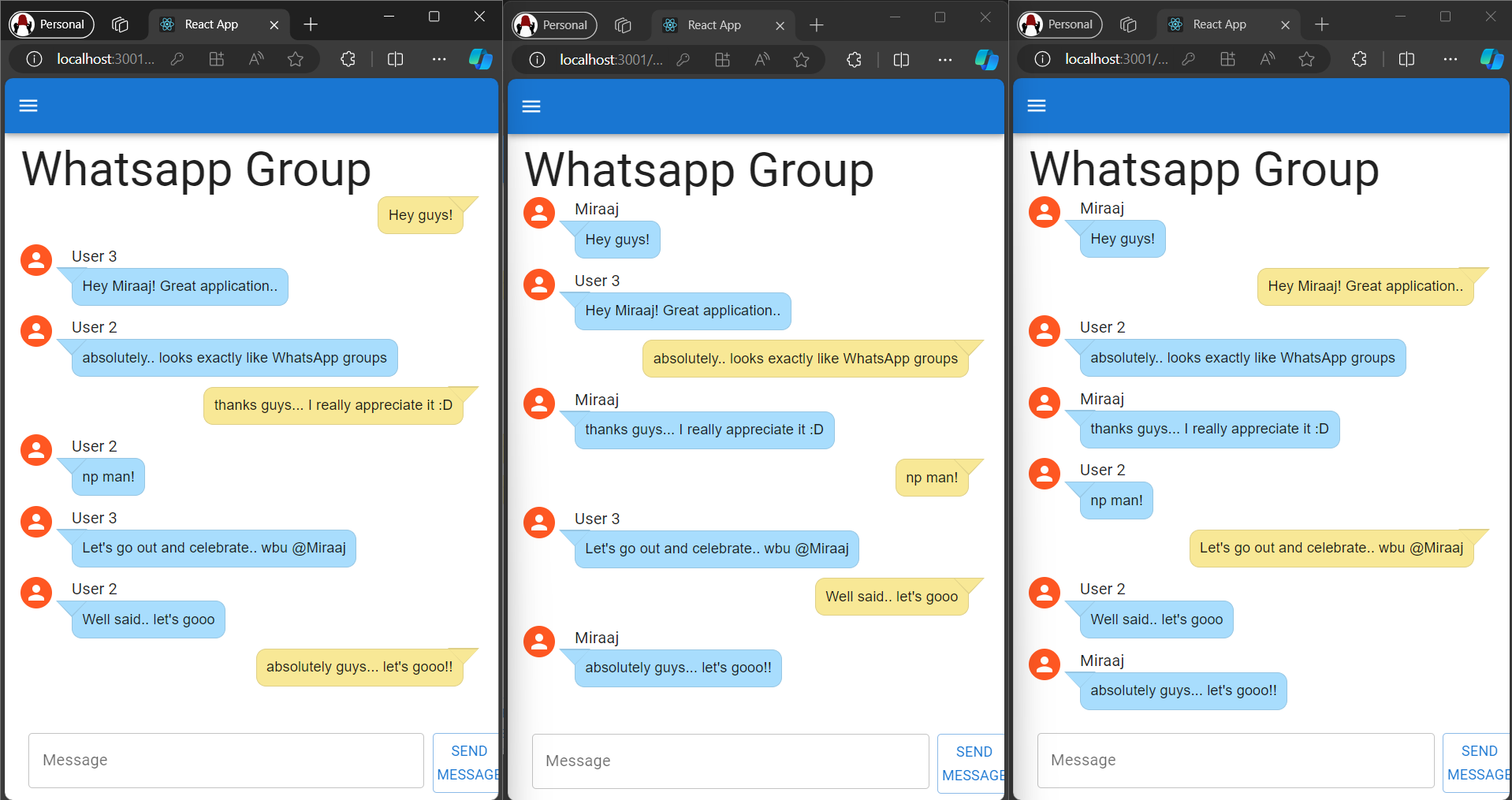Open Copilot in the left browser window
Screen dimensions: 1512x800
pos(480,59)
